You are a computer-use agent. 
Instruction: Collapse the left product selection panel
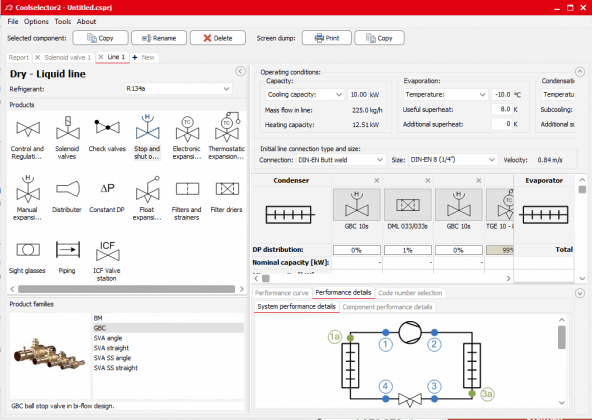(x=240, y=71)
